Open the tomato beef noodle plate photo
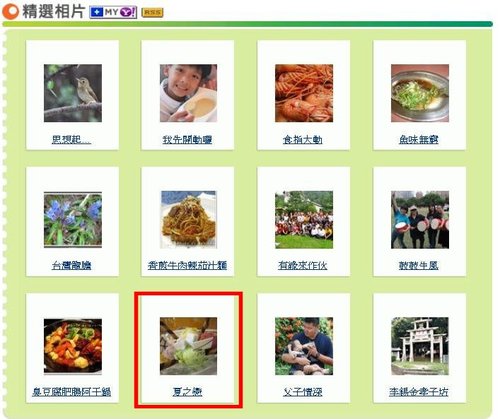 (188, 220)
